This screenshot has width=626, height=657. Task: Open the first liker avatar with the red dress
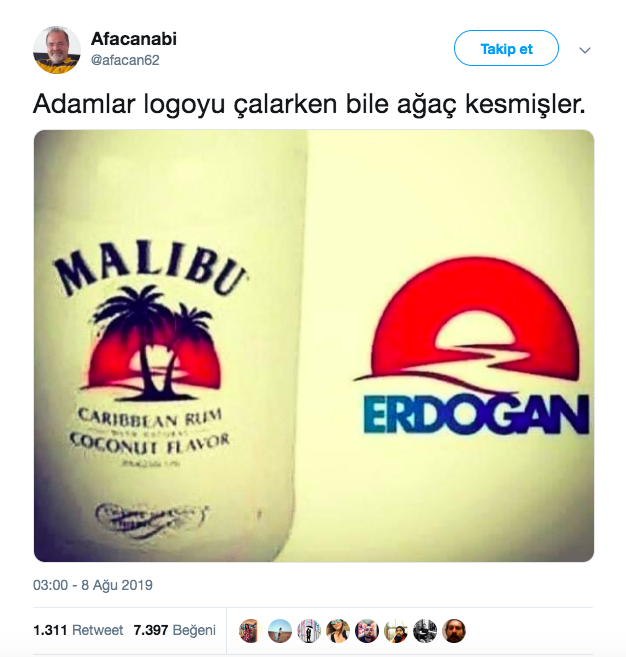tap(251, 631)
